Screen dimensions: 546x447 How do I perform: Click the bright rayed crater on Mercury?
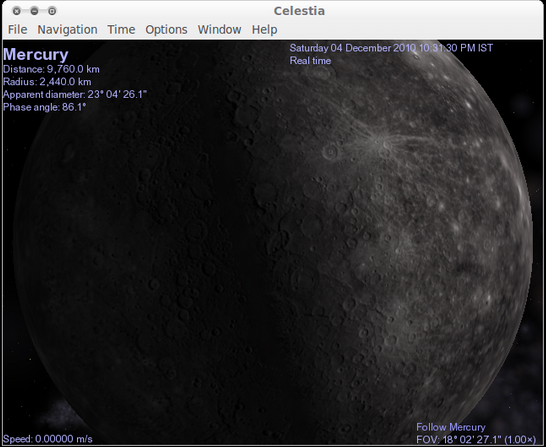tap(386, 144)
